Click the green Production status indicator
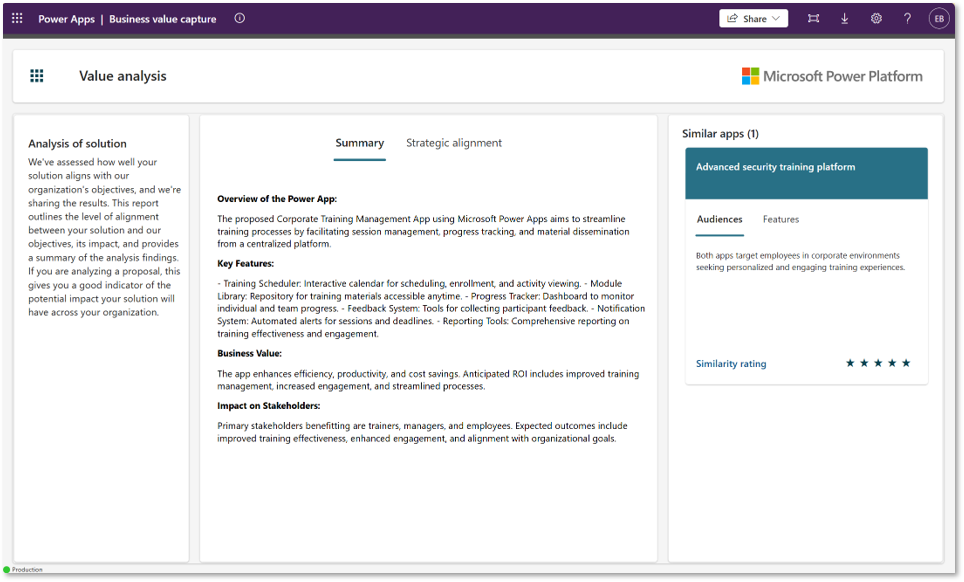 pos(7,570)
